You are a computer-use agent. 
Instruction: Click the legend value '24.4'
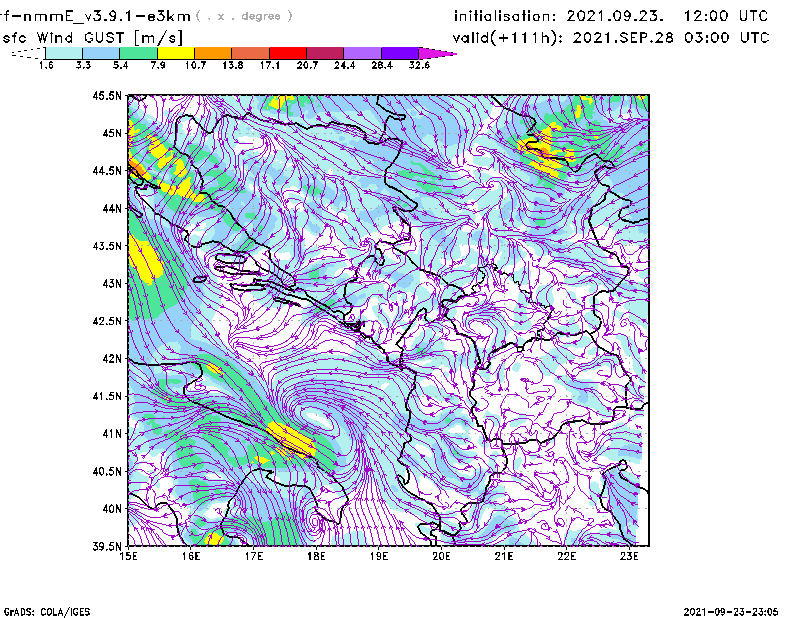click(344, 65)
